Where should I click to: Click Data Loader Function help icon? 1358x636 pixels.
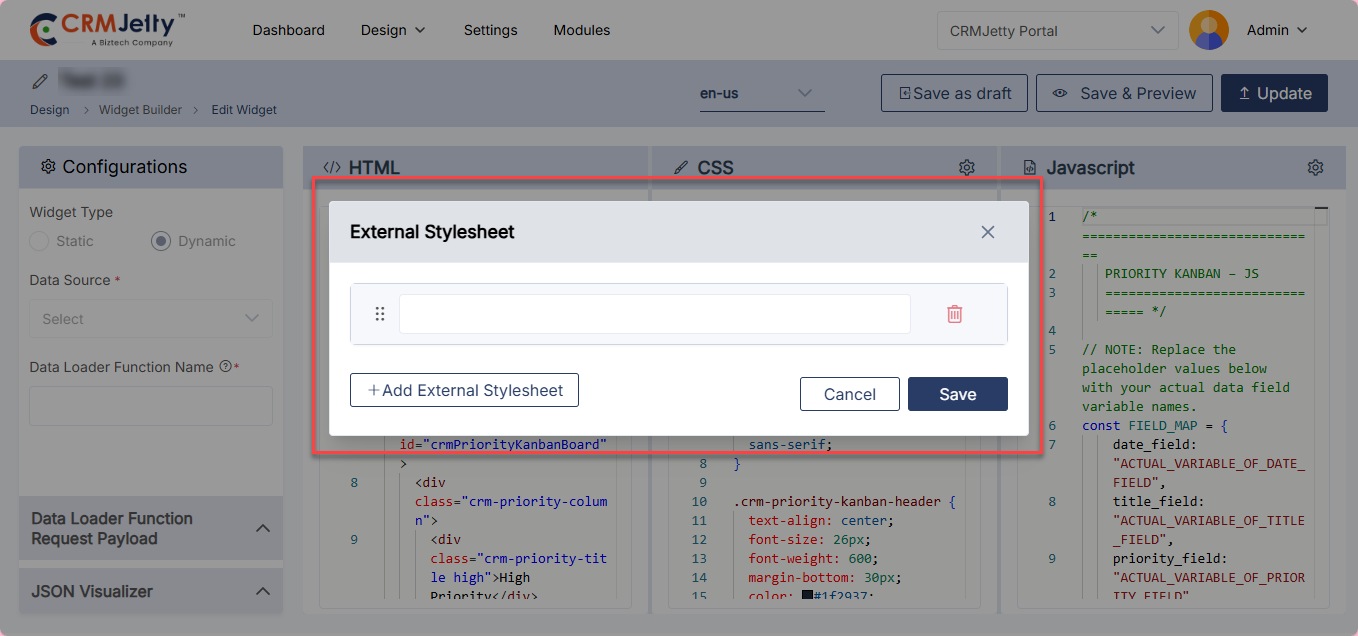coord(225,367)
